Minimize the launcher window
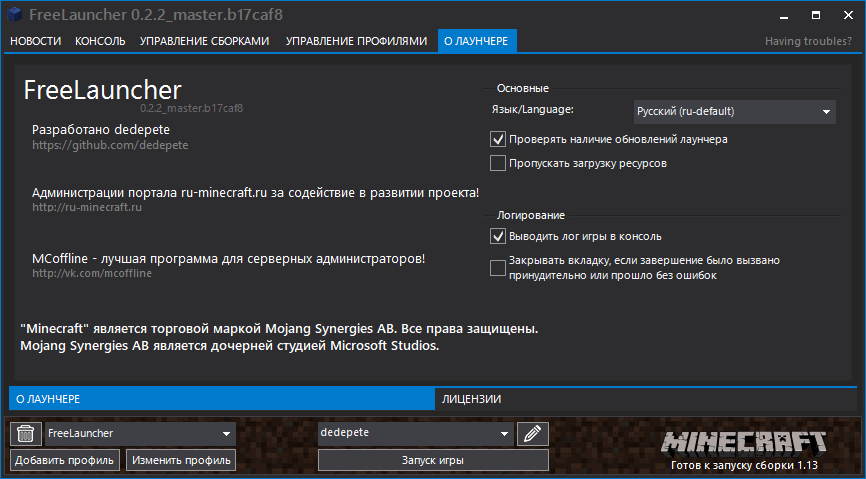Viewport: 866px width, 479px height. pos(760,15)
